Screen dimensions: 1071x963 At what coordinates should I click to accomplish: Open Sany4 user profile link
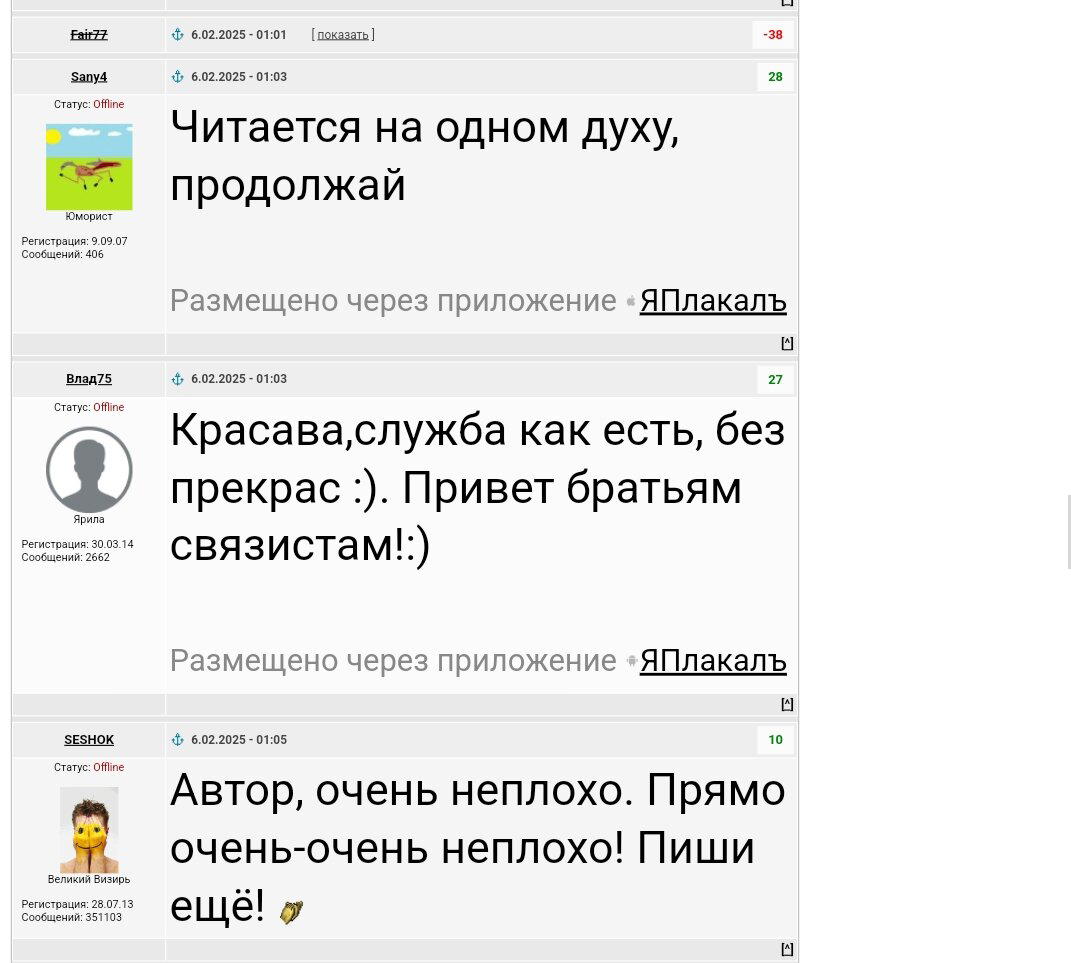coord(89,76)
